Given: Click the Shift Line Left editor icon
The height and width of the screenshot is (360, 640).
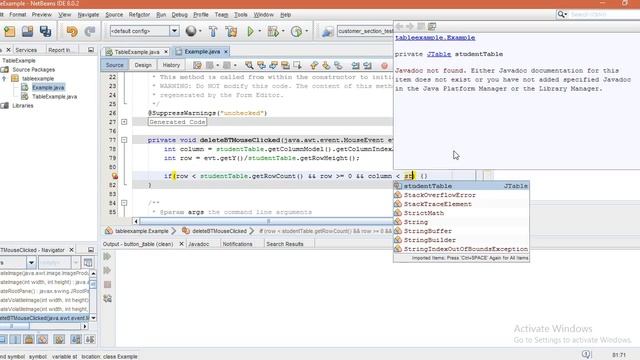Looking at the screenshot, I should click(356, 65).
